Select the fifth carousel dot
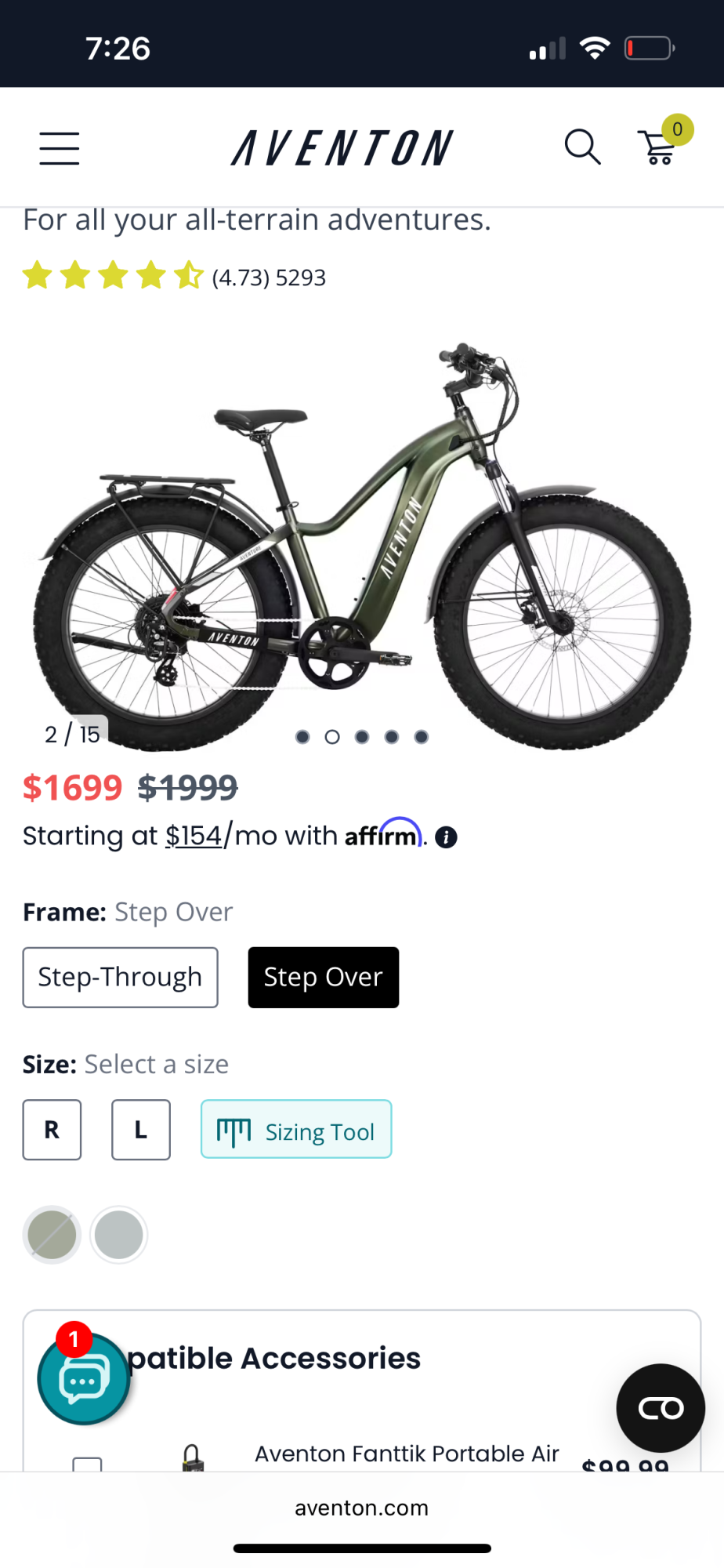 coord(421,736)
